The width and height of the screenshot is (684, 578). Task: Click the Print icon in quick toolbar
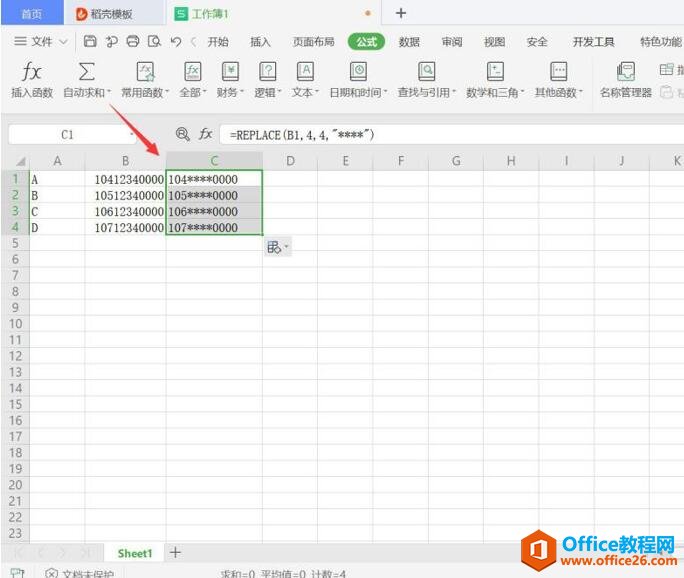133,41
